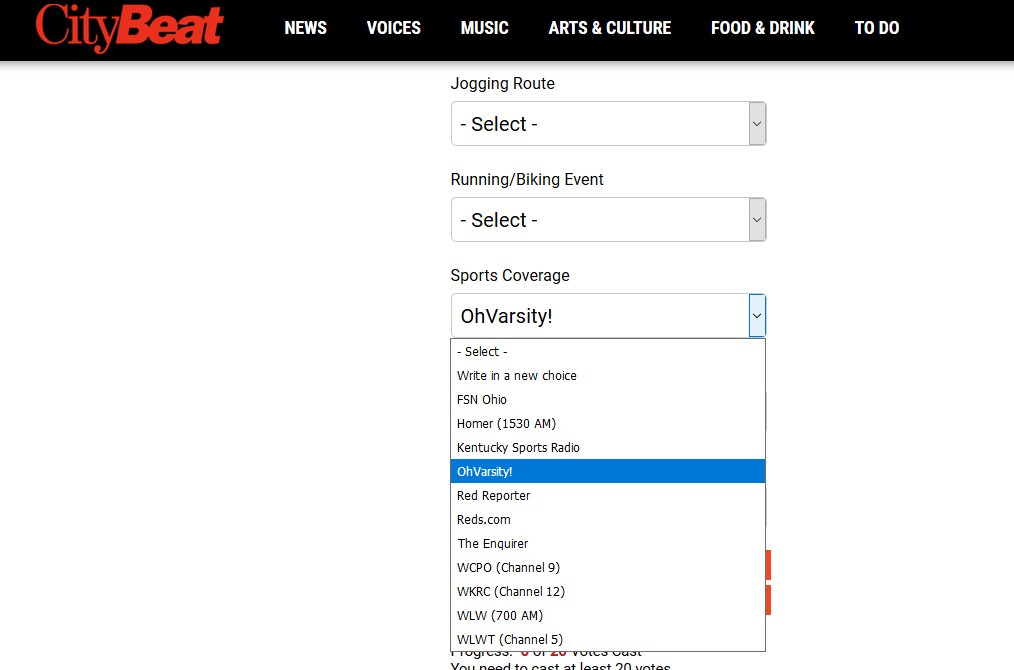Select WCPO (Channel 9) option
This screenshot has height=670, width=1014.
[x=608, y=567]
